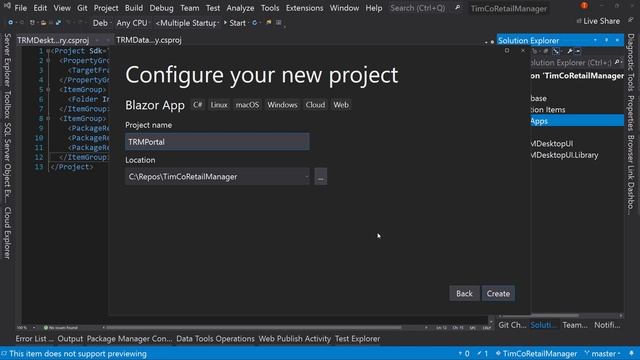Switch to the Notifications tab
Screen dimensions: 640x360
pyautogui.click(x=607, y=325)
